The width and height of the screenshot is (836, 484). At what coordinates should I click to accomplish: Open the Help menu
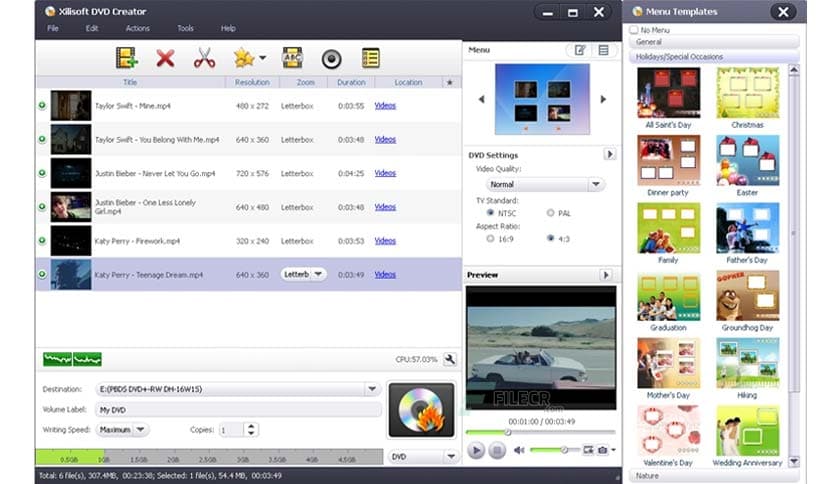point(228,28)
